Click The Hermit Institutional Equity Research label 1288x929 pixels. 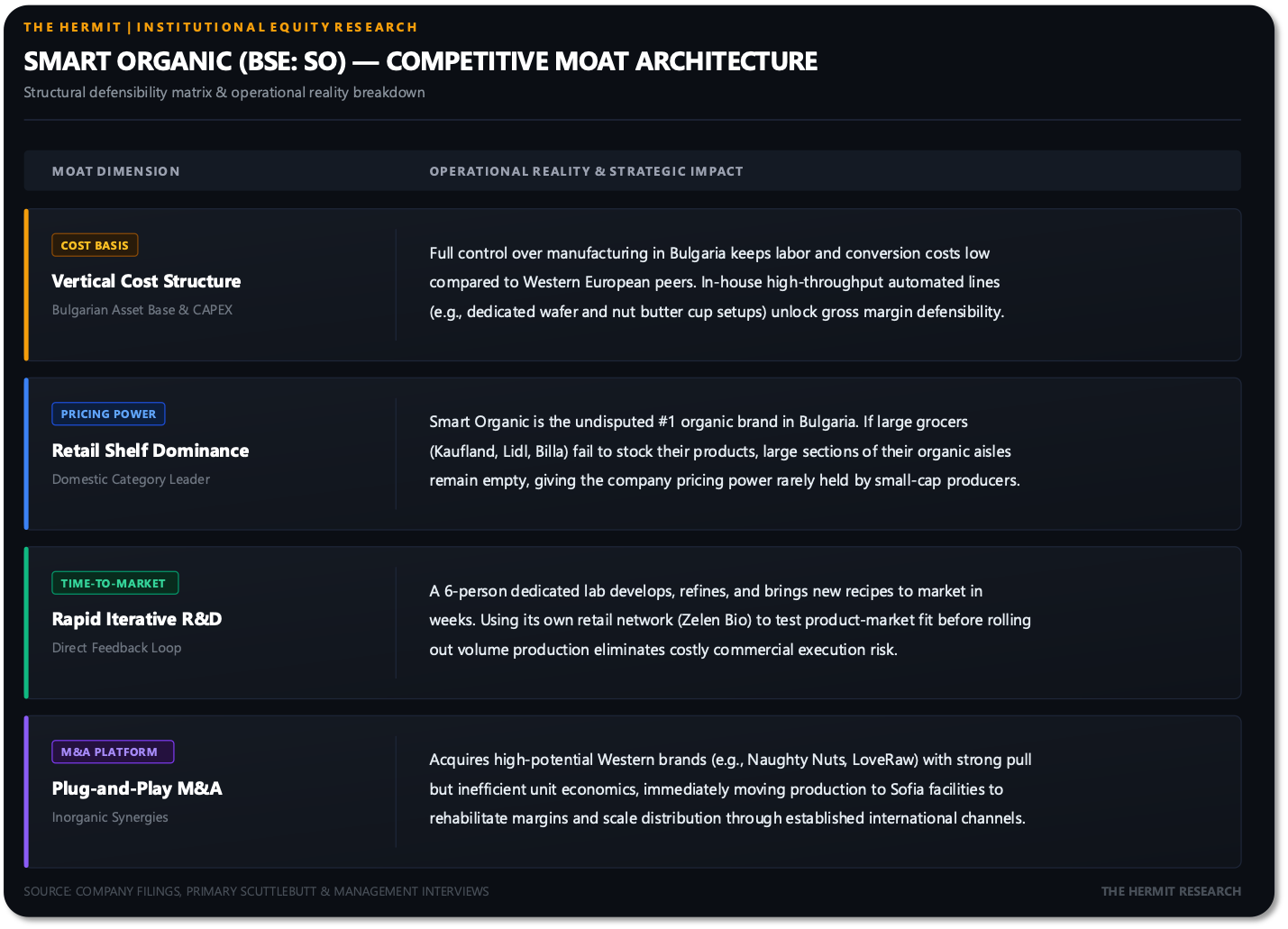pyautogui.click(x=221, y=27)
